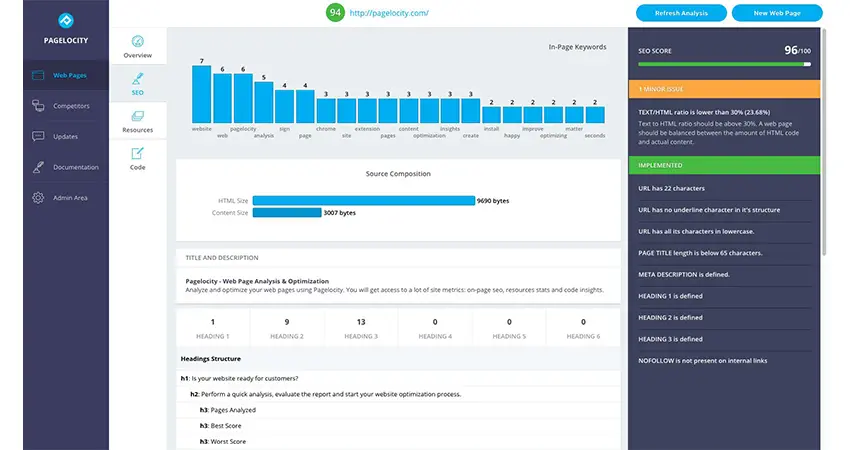Viewport: 850px width, 450px height.
Task: Click the SEO tab icon
Action: coord(138,79)
